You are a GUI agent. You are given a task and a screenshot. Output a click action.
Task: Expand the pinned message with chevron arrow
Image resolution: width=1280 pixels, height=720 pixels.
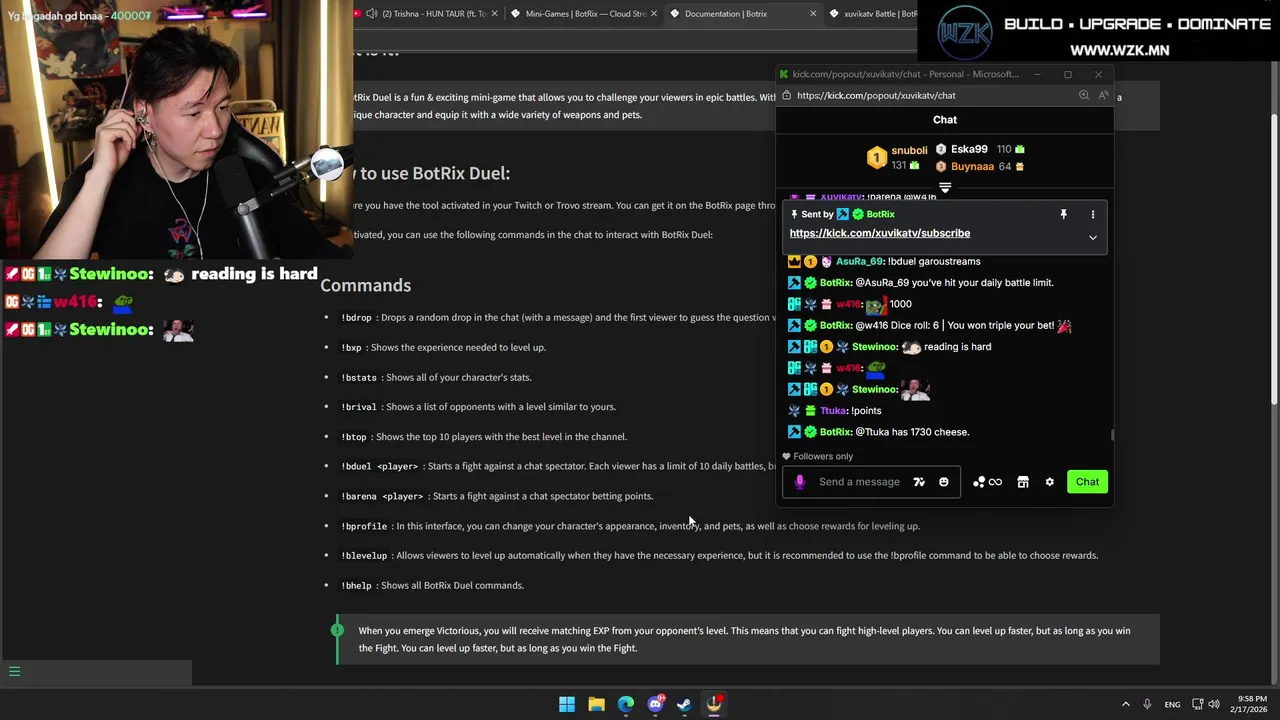pos(1093,238)
